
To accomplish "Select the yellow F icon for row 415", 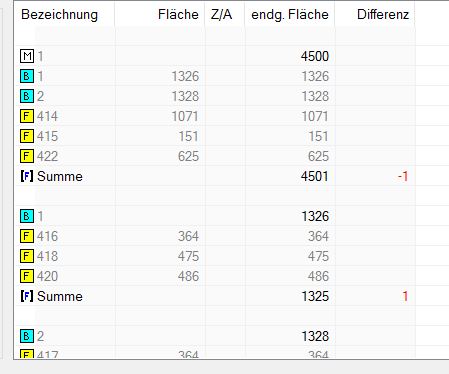I will pyautogui.click(x=27, y=136).
